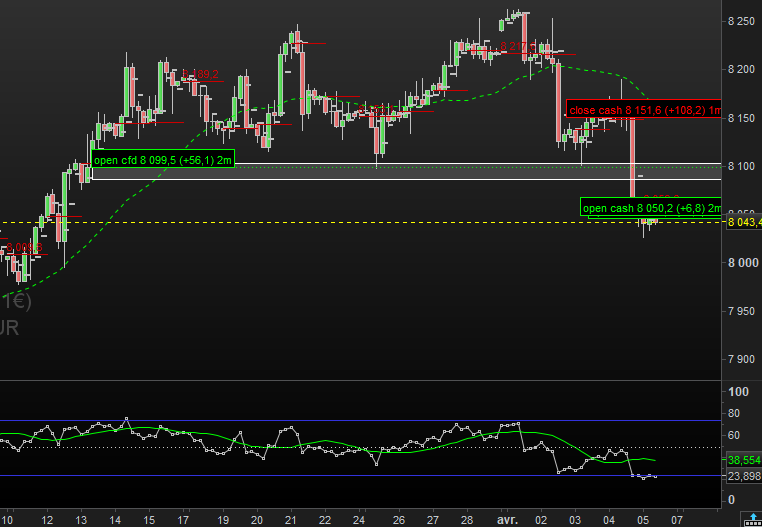
Task: Select the 'open cash 8 050,2' order label
Action: pyautogui.click(x=651, y=208)
